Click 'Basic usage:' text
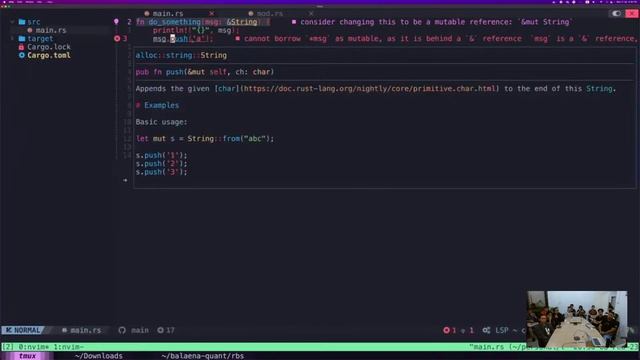Viewport: 640px width, 360px height. click(161, 122)
